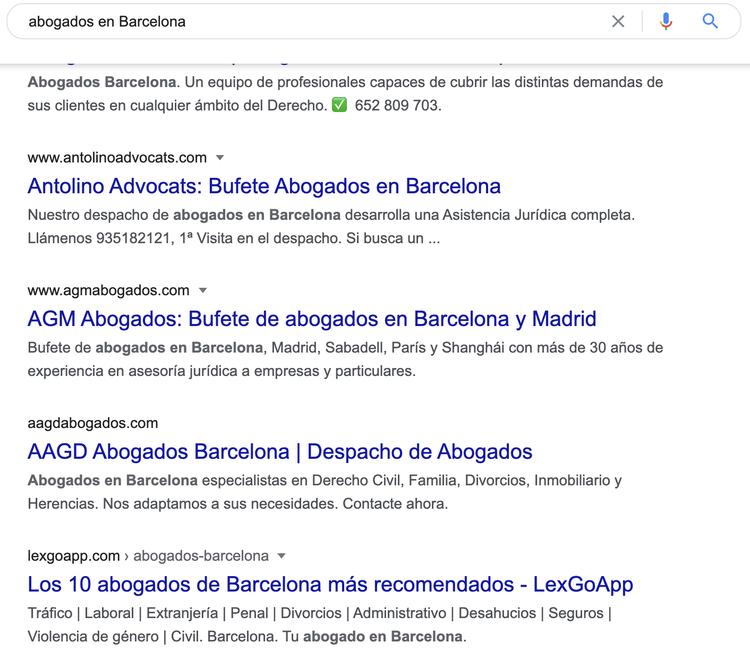Open dropdown arrow next to www.agmabogados.com

click(203, 290)
